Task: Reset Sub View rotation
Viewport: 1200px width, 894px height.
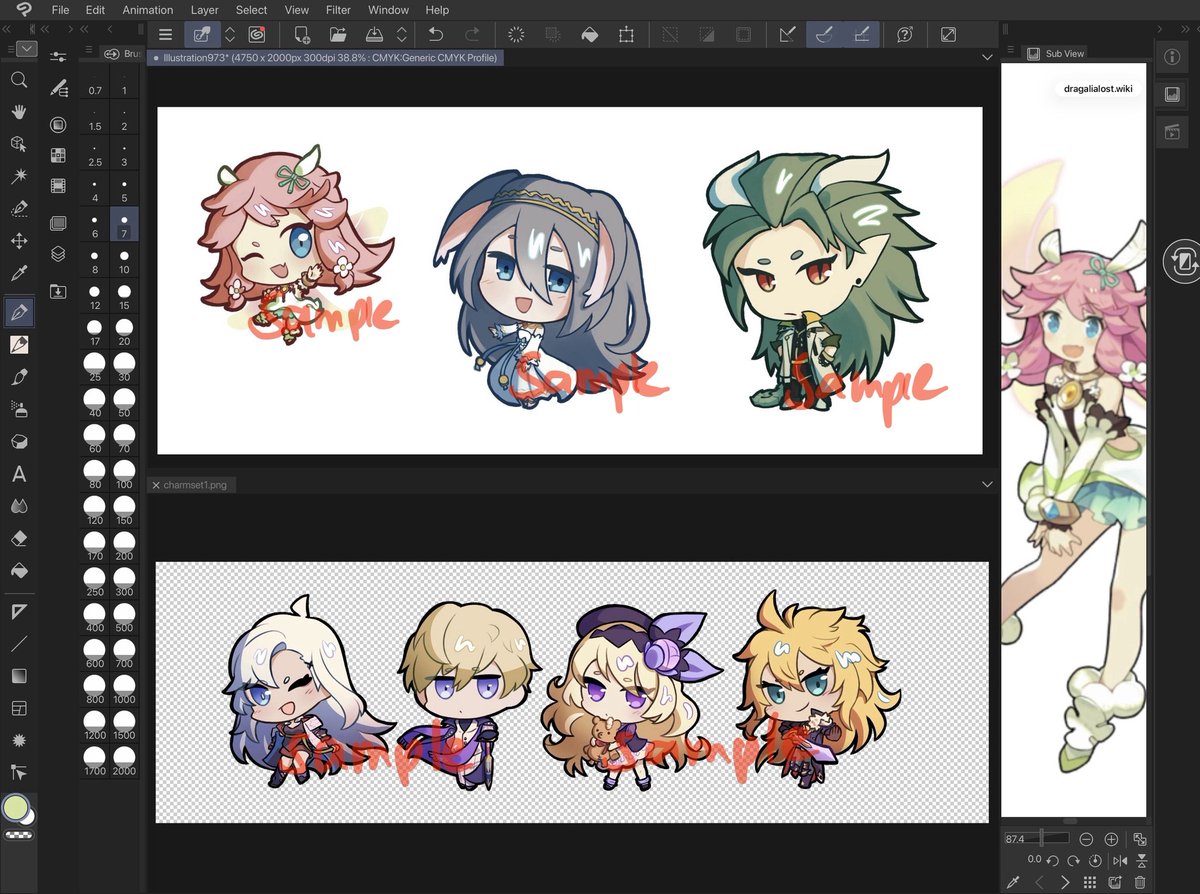Action: 1096,861
